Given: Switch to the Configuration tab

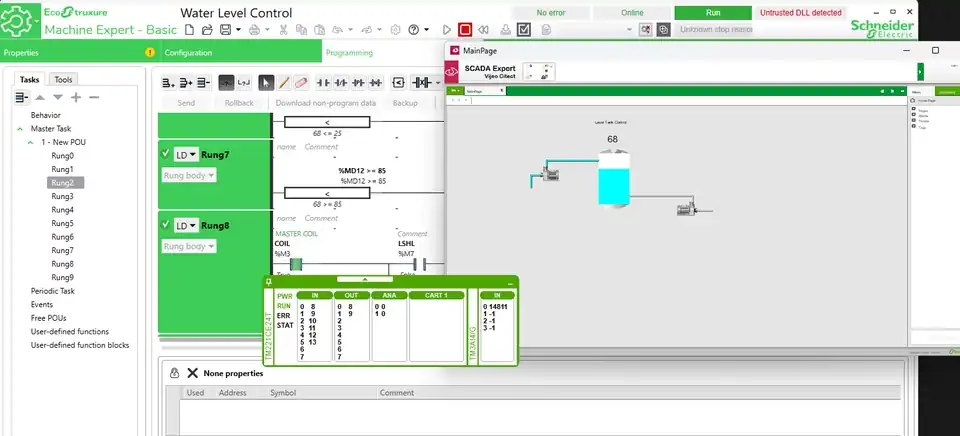Looking at the screenshot, I should click(241, 53).
